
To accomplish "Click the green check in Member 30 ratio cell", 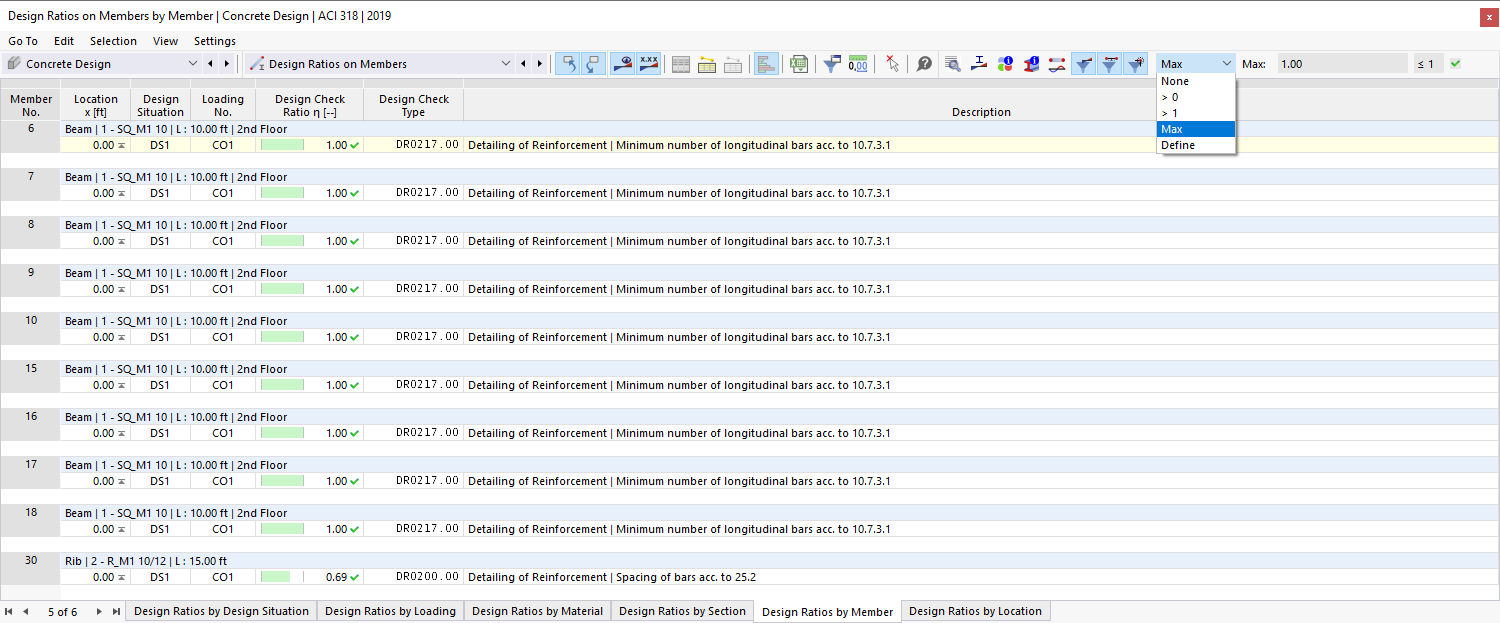I will click(355, 578).
